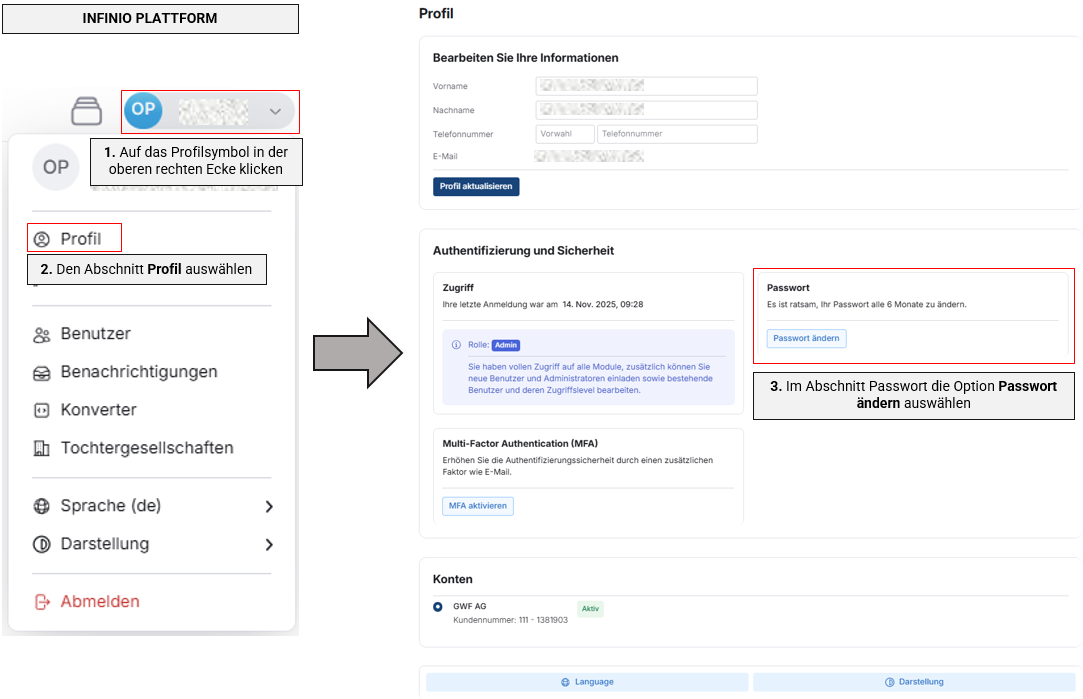Click the blue OP avatar circle
This screenshot has width=1083, height=699.
pyautogui.click(x=143, y=110)
